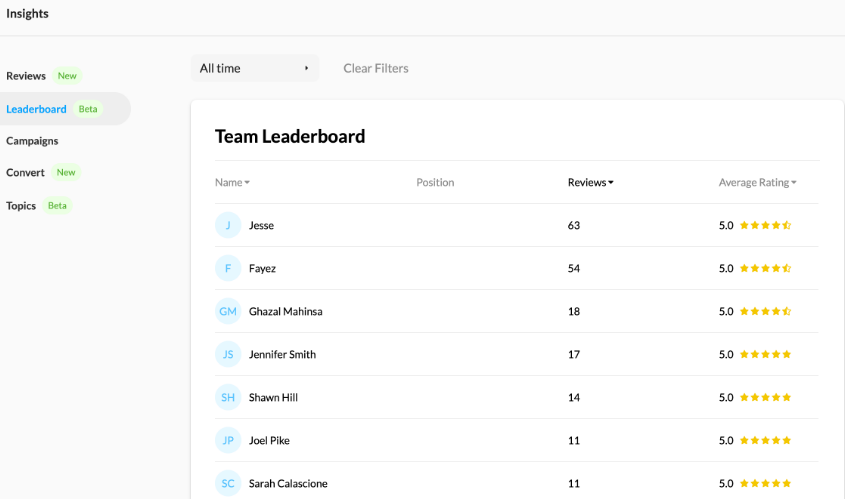Click Ghazal Mahinsa's star rating icons
Screen dimensions: 845x499
click(765, 311)
